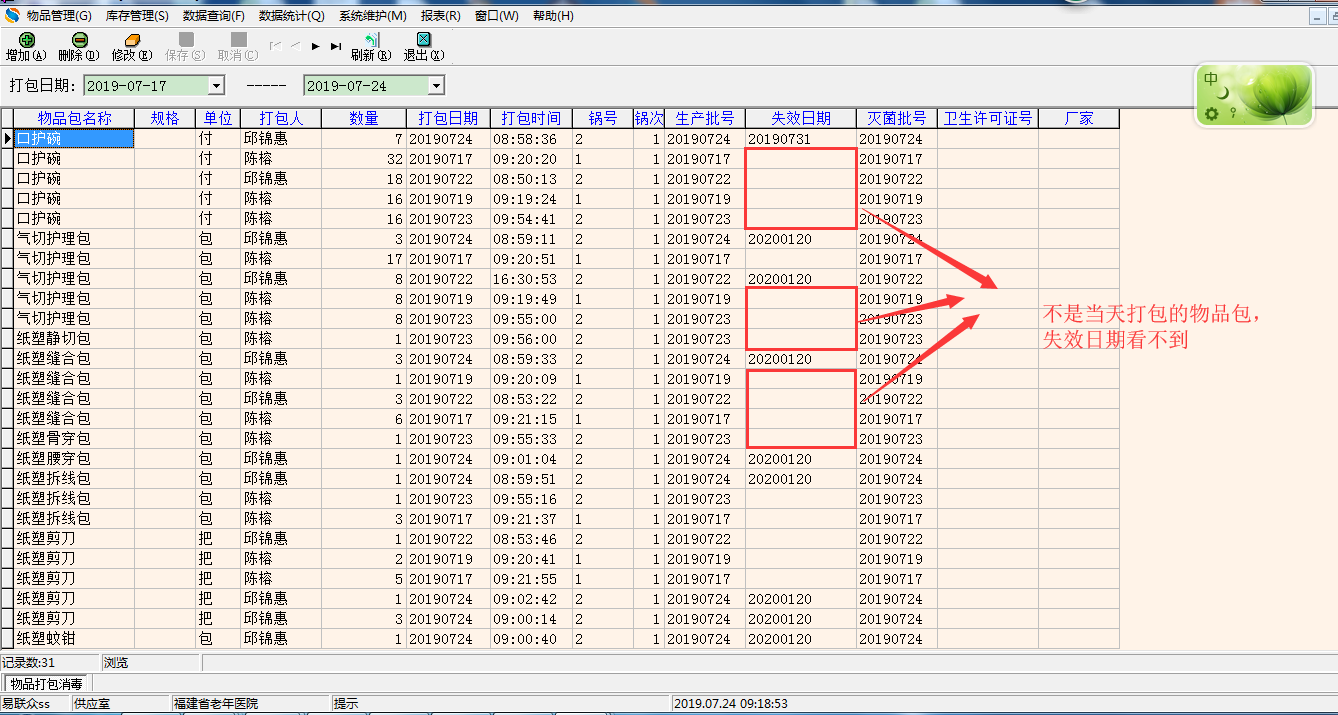Click the greyed 取消(C) cancel icon
The image size is (1338, 715).
tap(238, 40)
